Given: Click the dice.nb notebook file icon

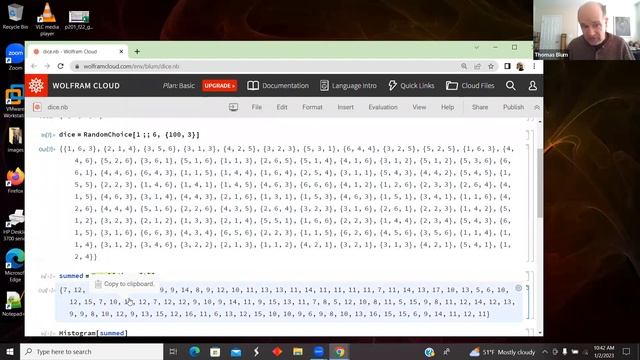Looking at the screenshot, I should 37,107.
